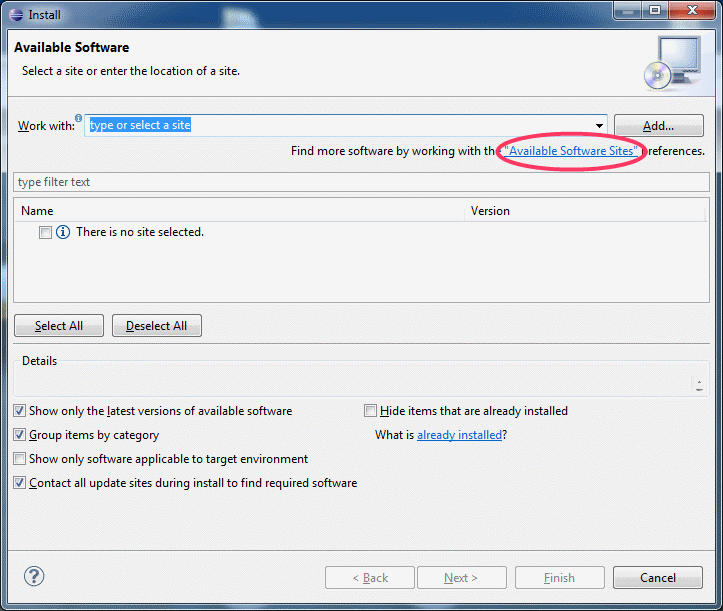Click the info icon beside Work with label
Viewport: 723px width, 611px height.
click(78, 118)
